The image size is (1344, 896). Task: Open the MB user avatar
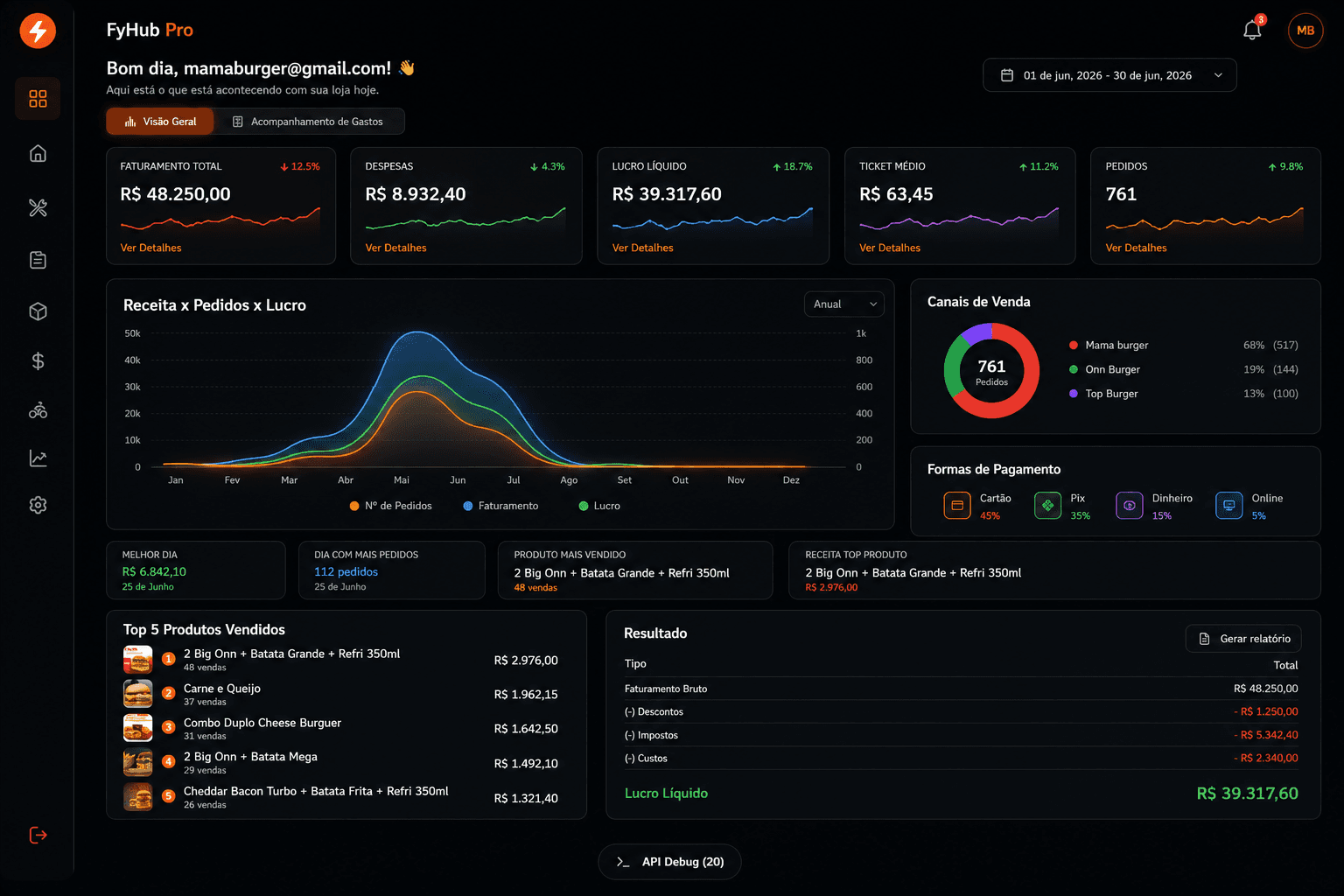pyautogui.click(x=1305, y=31)
